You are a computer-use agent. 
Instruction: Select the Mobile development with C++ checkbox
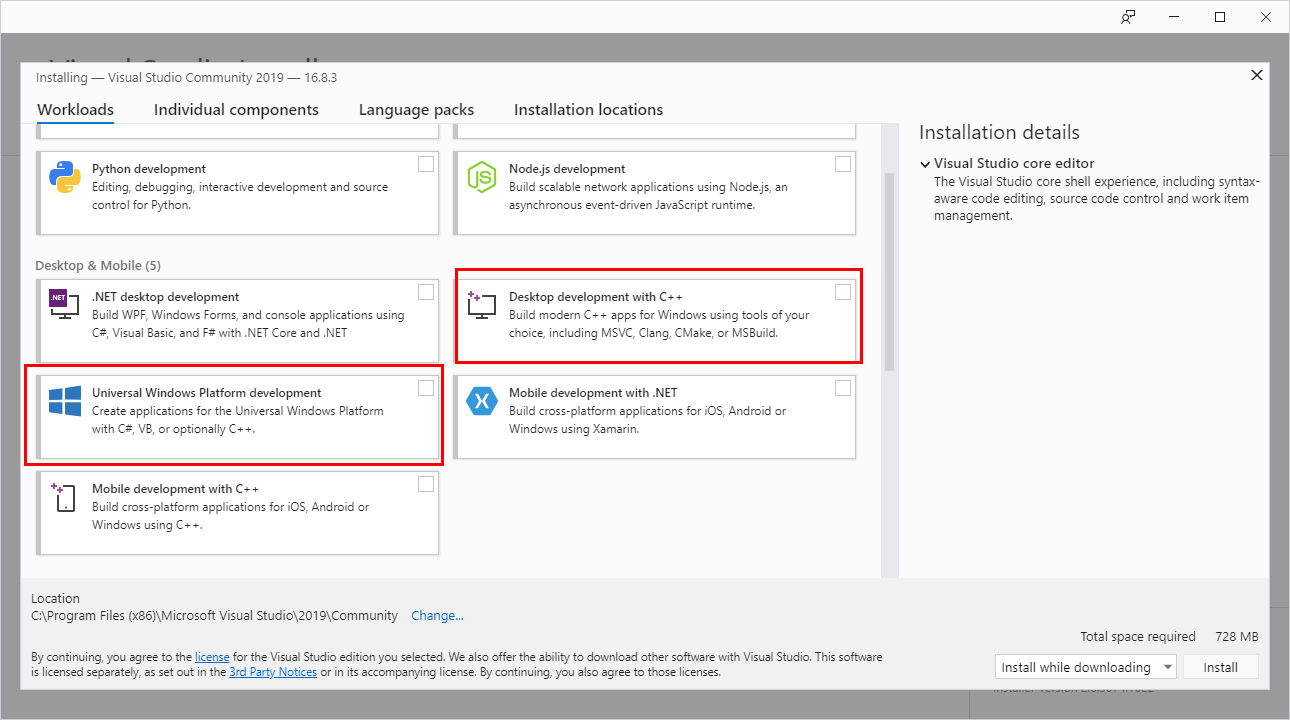click(x=426, y=484)
